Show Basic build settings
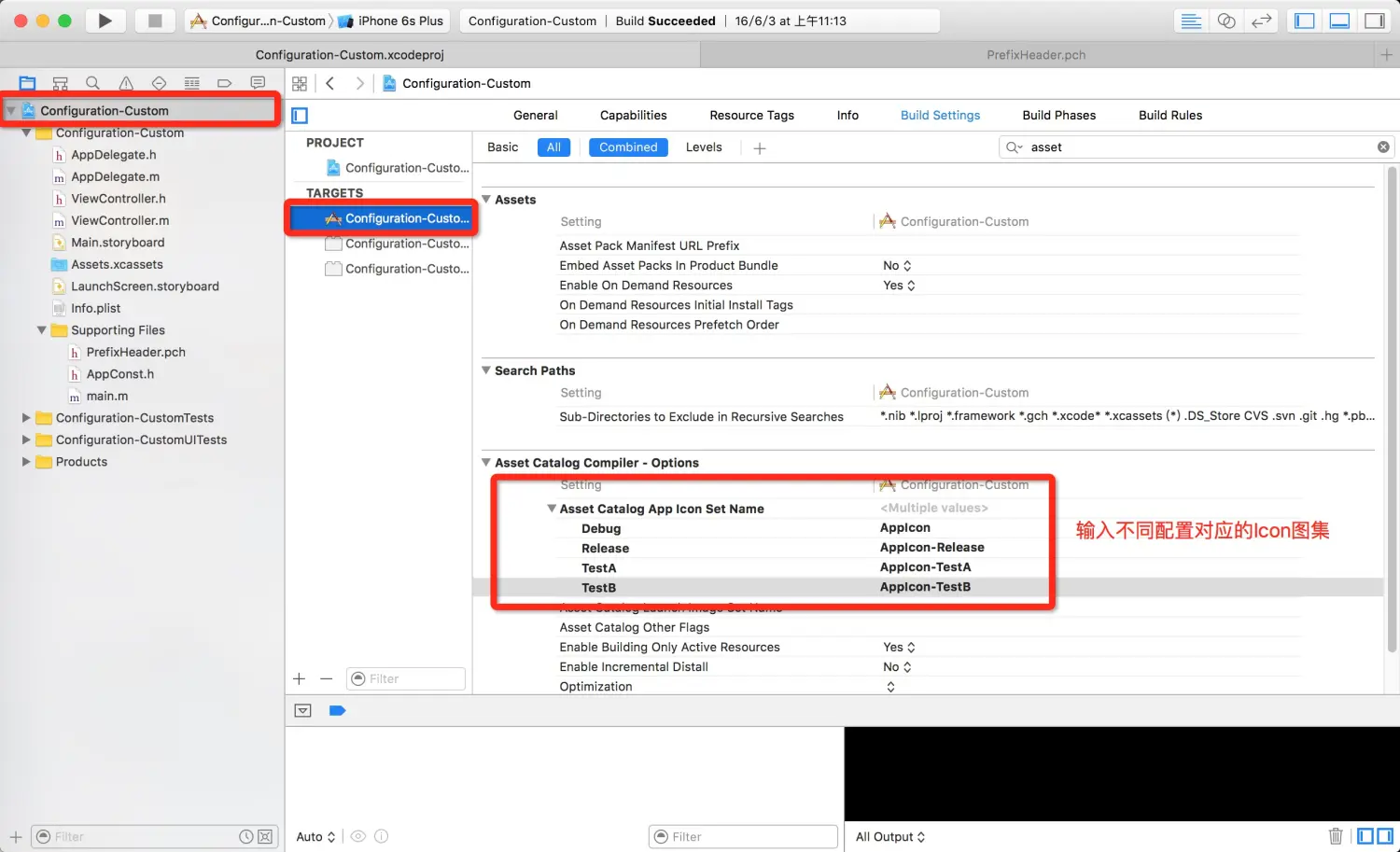 click(502, 147)
